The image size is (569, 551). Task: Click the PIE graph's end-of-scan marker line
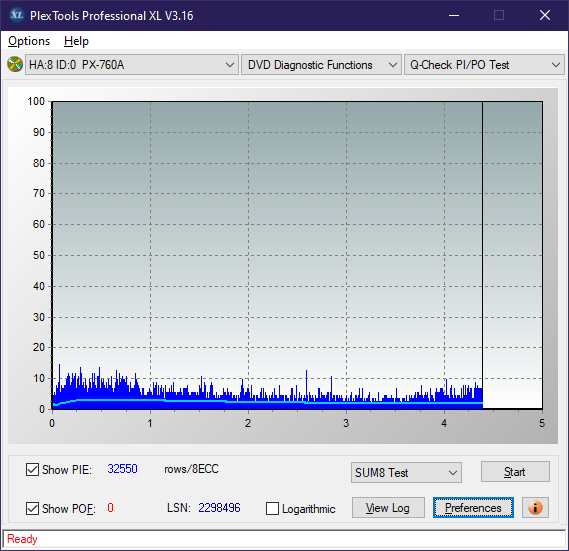pos(482,255)
